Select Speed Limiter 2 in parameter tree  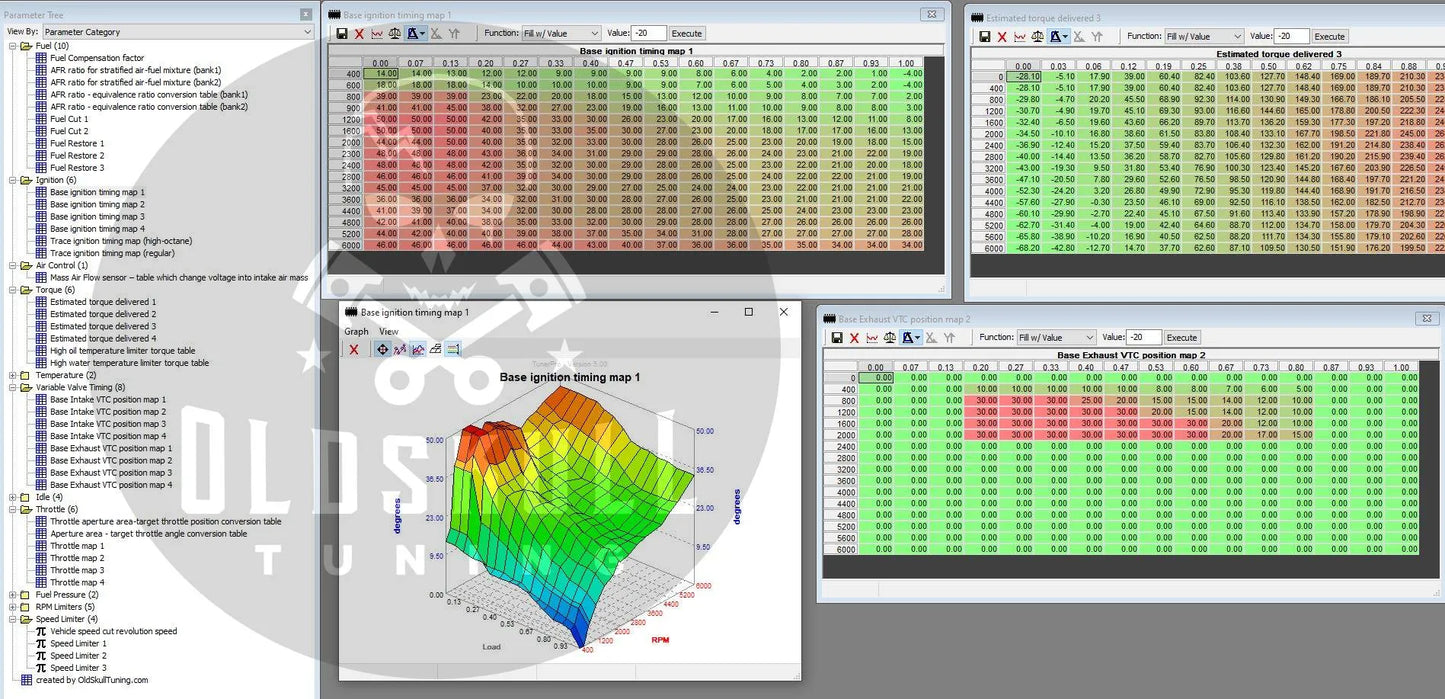pyautogui.click(x=78, y=656)
